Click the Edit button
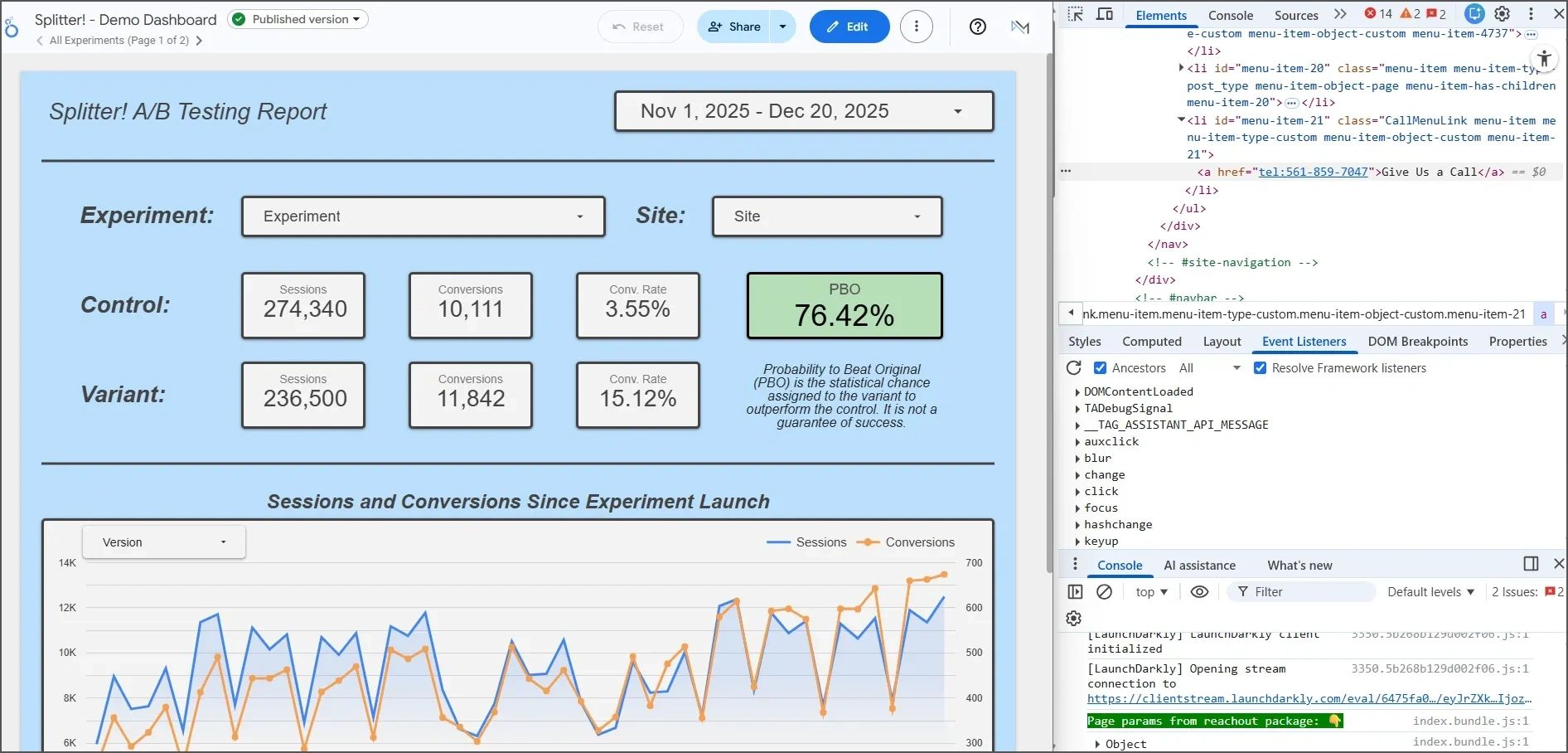Viewport: 1568px width, 753px height. (849, 26)
